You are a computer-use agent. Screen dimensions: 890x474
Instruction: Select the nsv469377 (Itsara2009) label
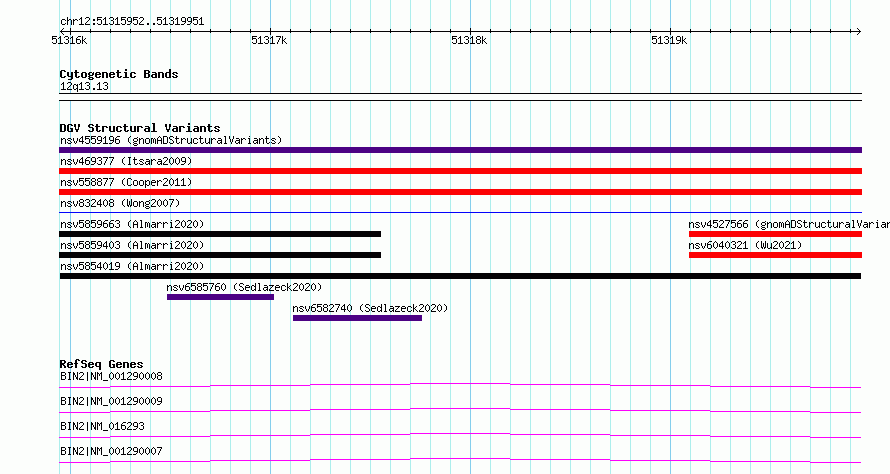click(126, 161)
